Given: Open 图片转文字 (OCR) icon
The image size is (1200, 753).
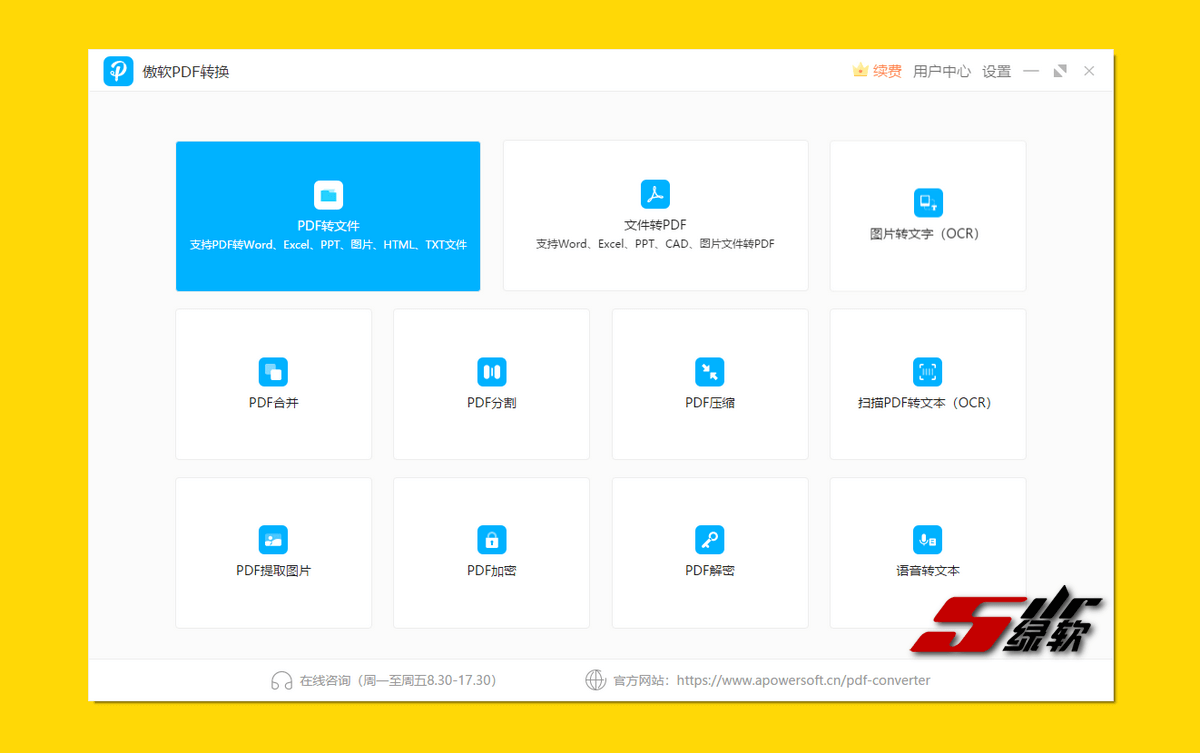Looking at the screenshot, I should (x=928, y=203).
